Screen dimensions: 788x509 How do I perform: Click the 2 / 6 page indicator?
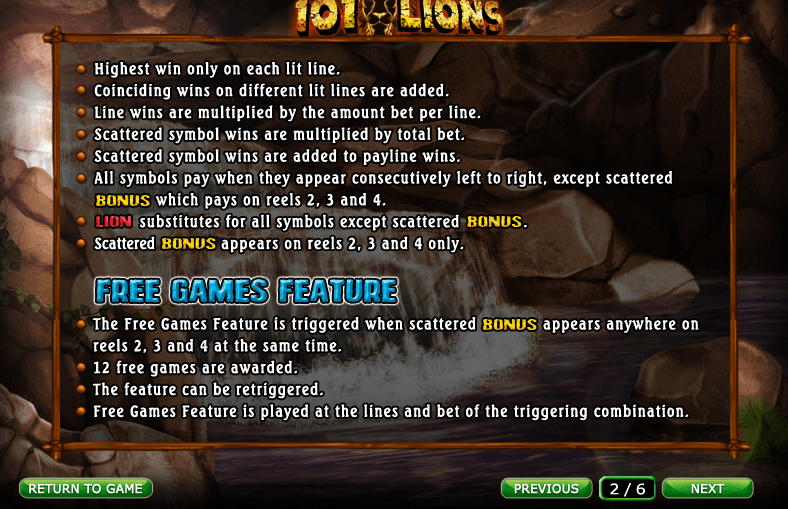pyautogui.click(x=627, y=488)
